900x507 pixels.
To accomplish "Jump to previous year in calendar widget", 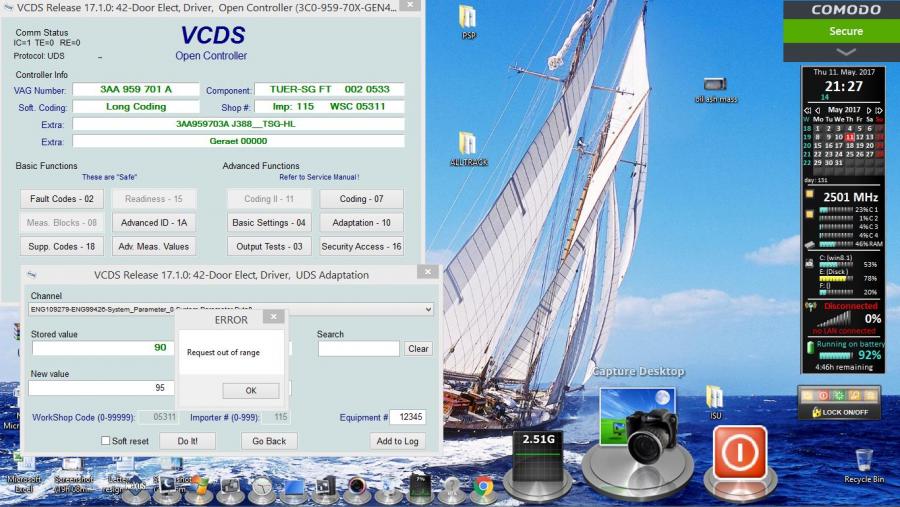I will (x=808, y=110).
